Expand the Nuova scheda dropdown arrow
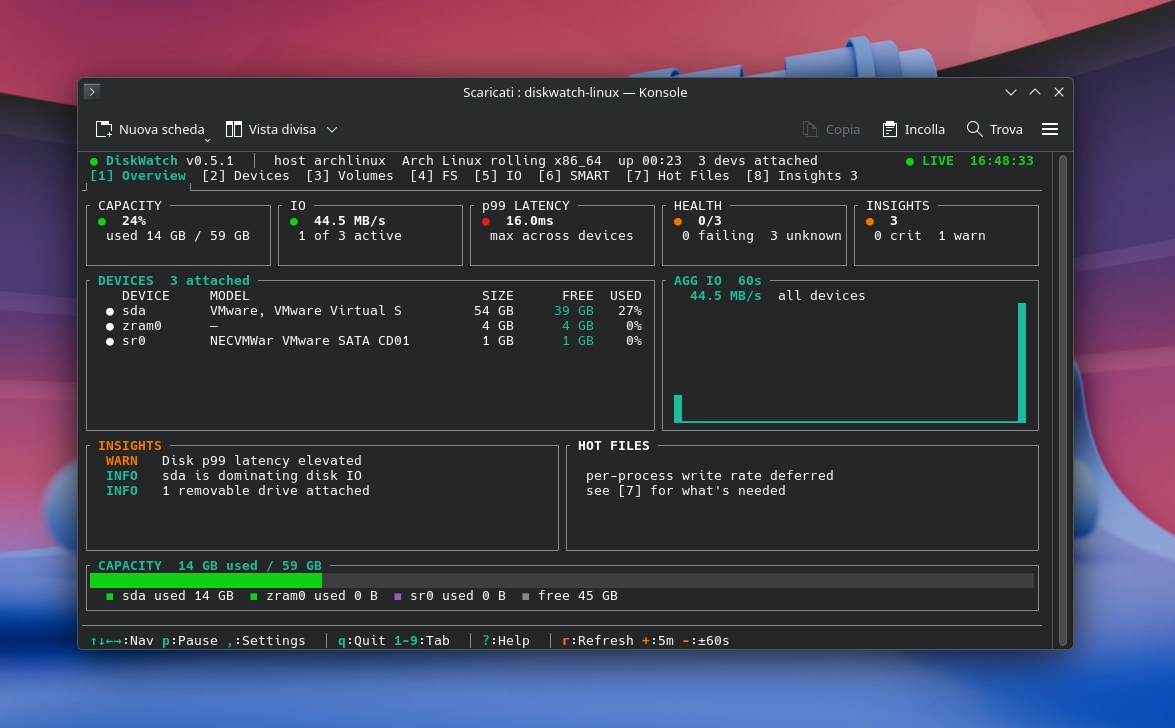Viewport: 1175px width, 728px height. pos(208,139)
